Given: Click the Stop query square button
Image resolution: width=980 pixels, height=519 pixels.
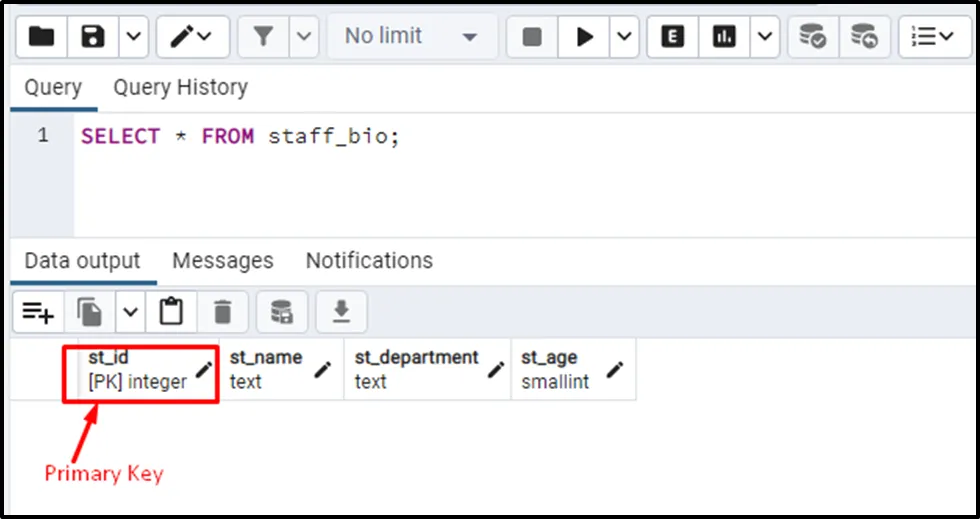Looking at the screenshot, I should point(532,37).
